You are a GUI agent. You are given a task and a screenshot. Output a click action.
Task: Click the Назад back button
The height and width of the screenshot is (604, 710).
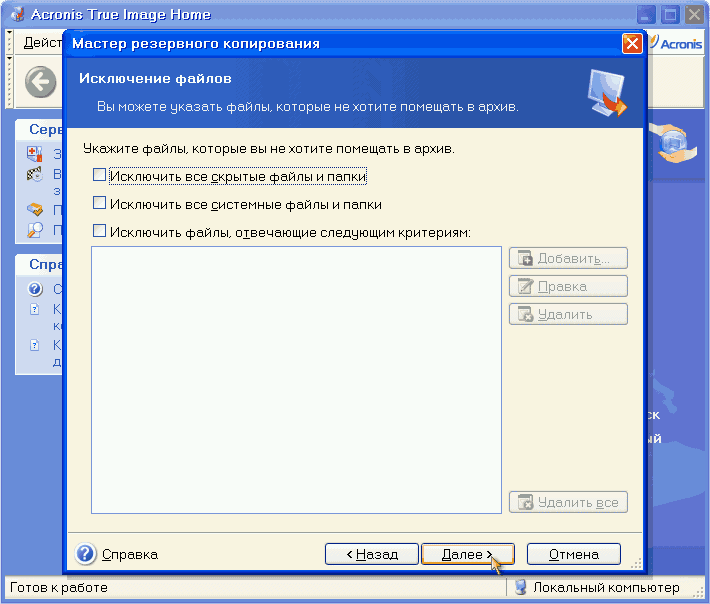coord(372,554)
